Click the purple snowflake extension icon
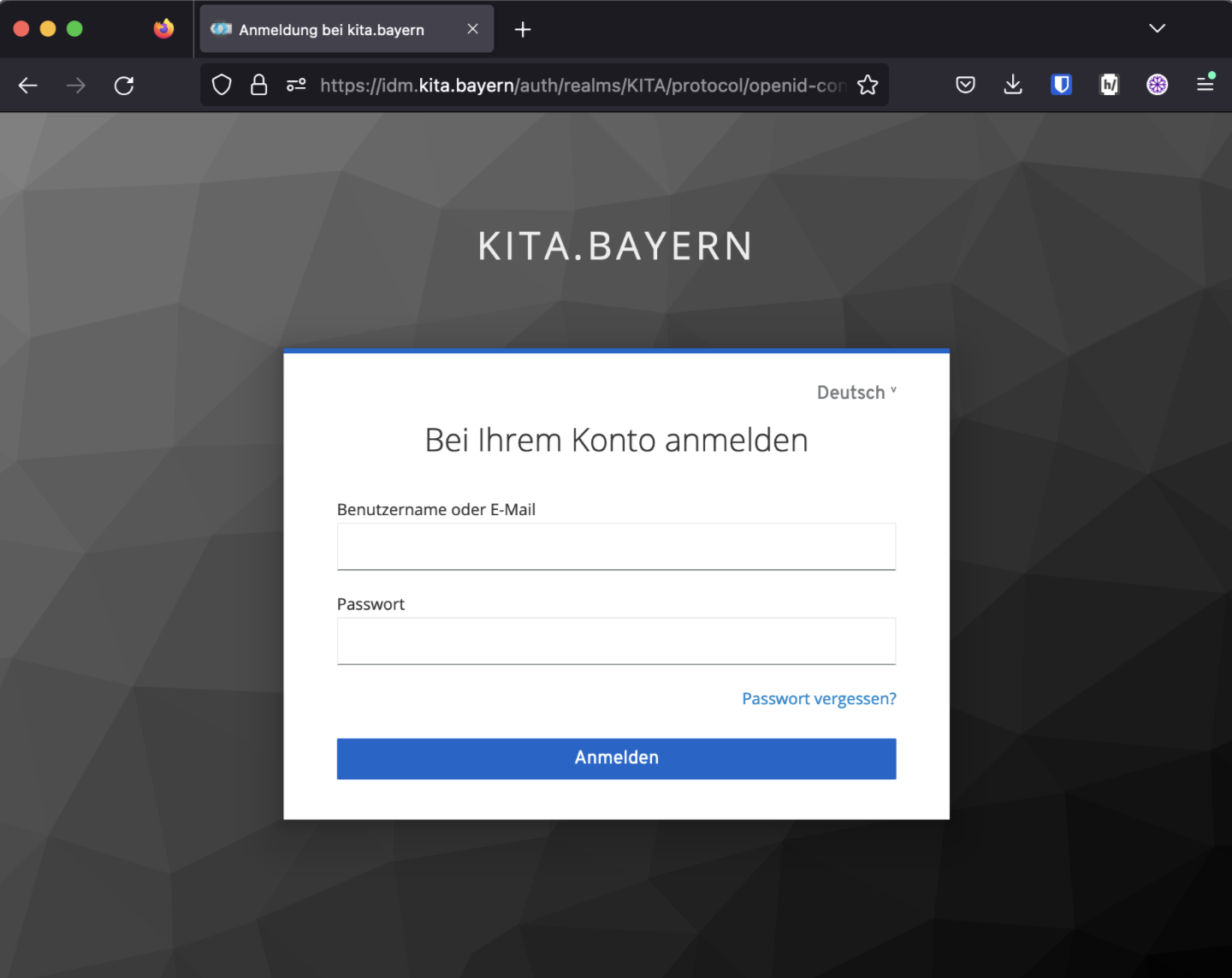 click(1157, 85)
